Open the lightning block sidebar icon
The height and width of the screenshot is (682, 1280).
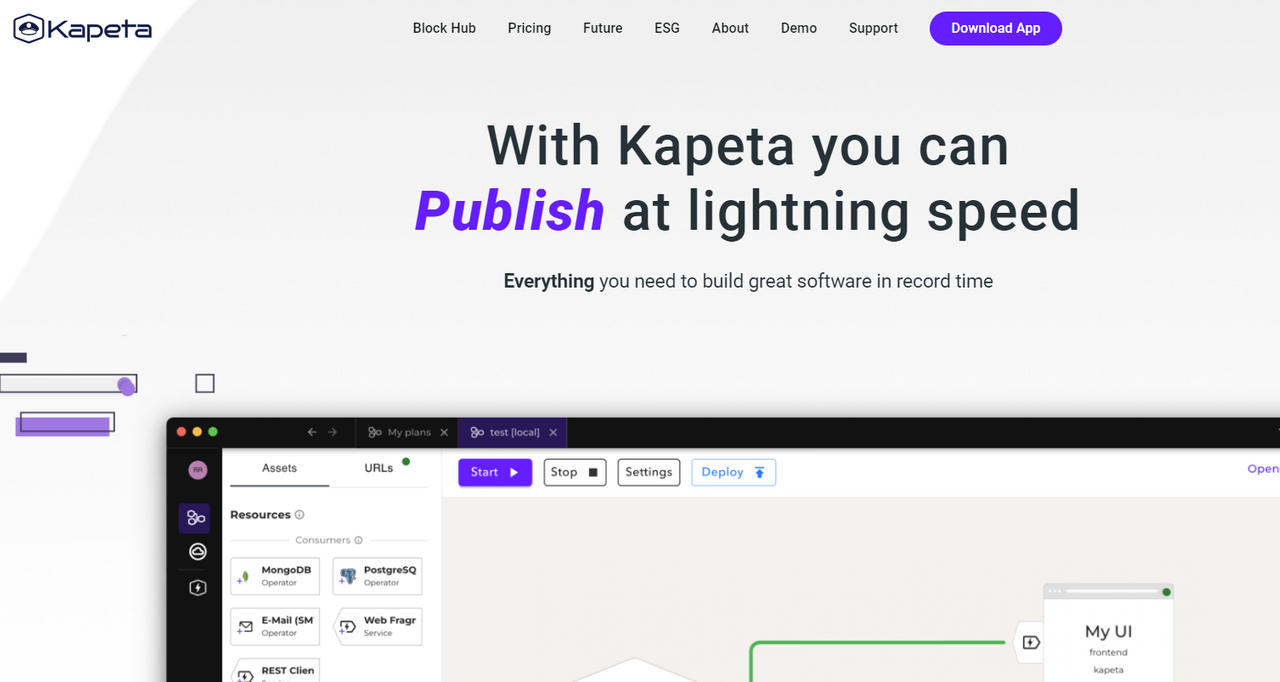198,588
